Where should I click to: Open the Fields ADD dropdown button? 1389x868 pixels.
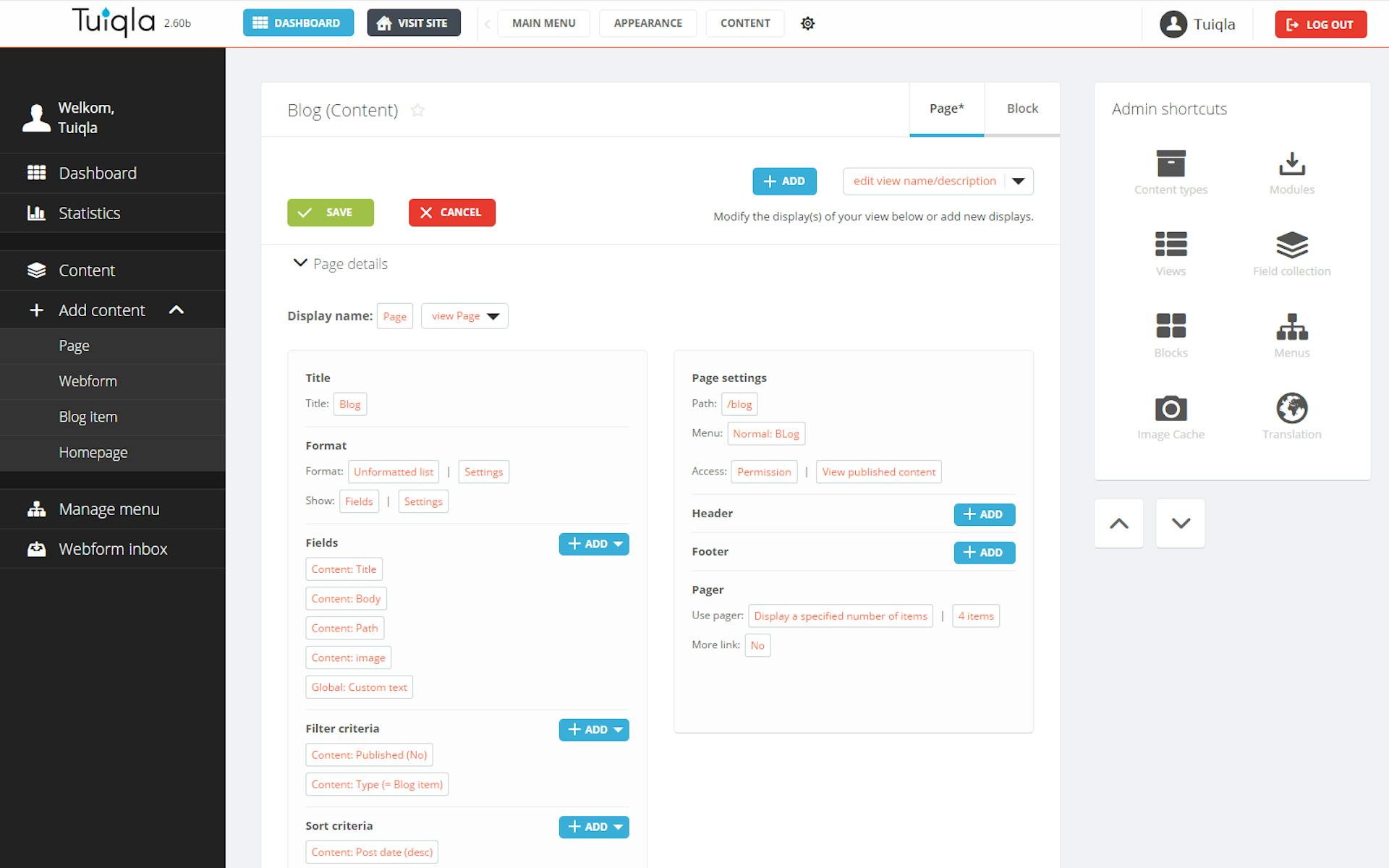point(594,544)
